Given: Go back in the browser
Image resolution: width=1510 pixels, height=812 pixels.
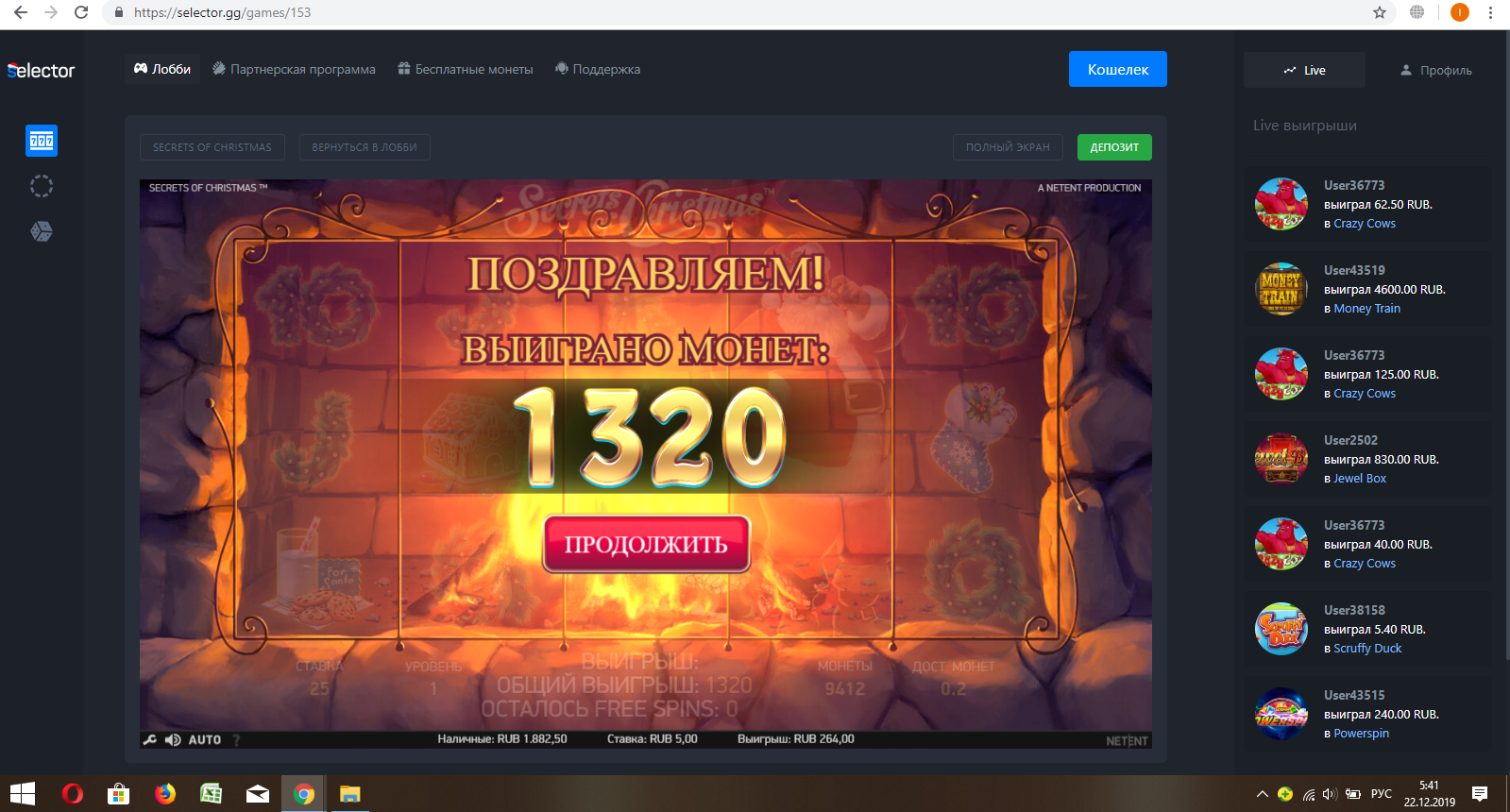Looking at the screenshot, I should (x=21, y=12).
